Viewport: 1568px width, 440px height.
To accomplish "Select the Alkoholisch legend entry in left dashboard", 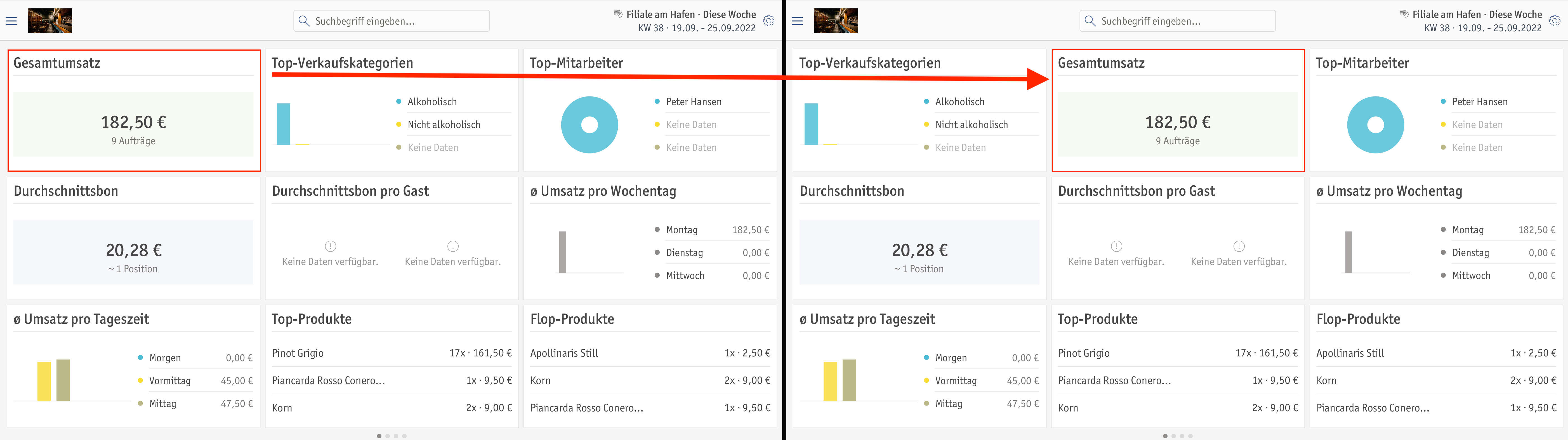I will coord(454,102).
